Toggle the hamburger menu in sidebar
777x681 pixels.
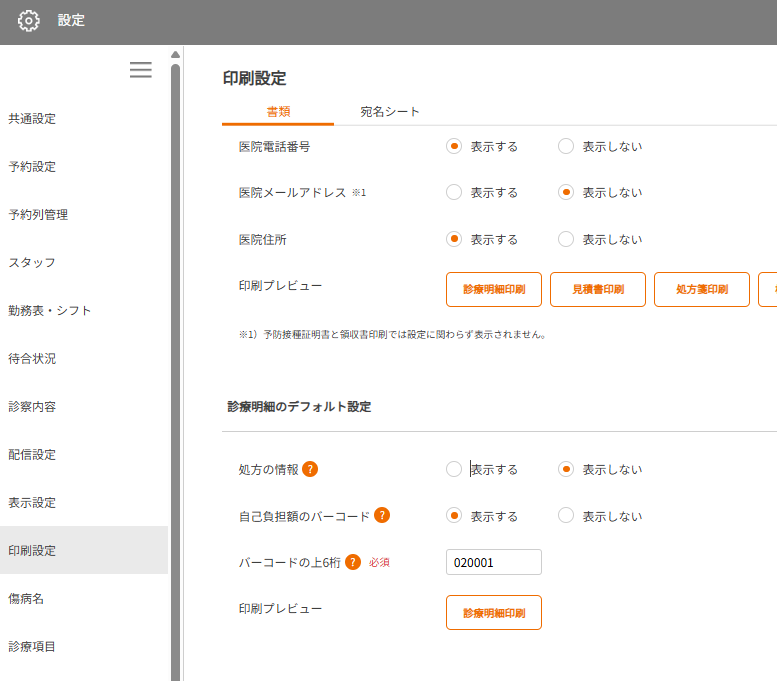point(140,70)
